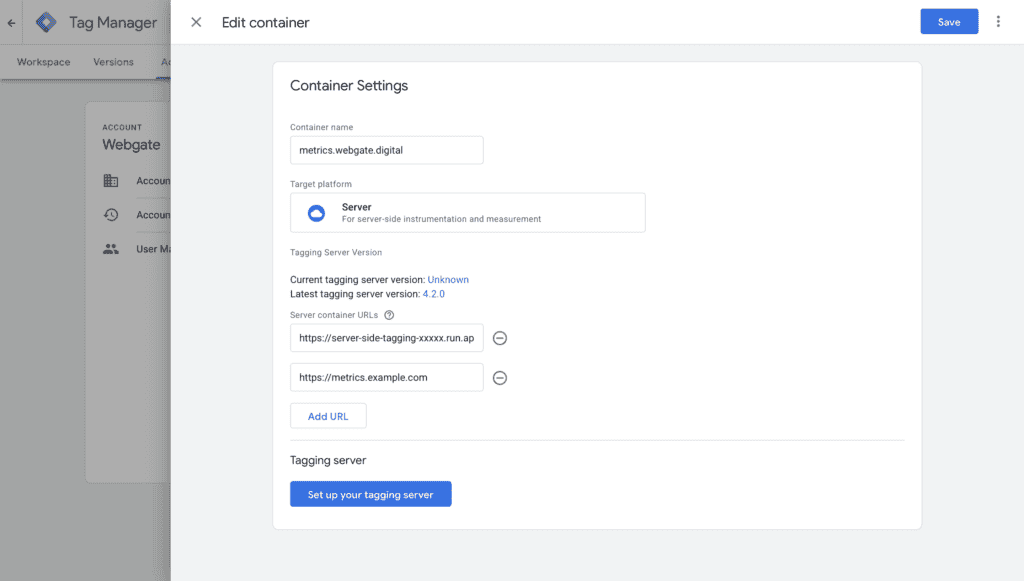Viewport: 1024px width, 581px height.
Task: Save the container settings
Action: click(949, 22)
